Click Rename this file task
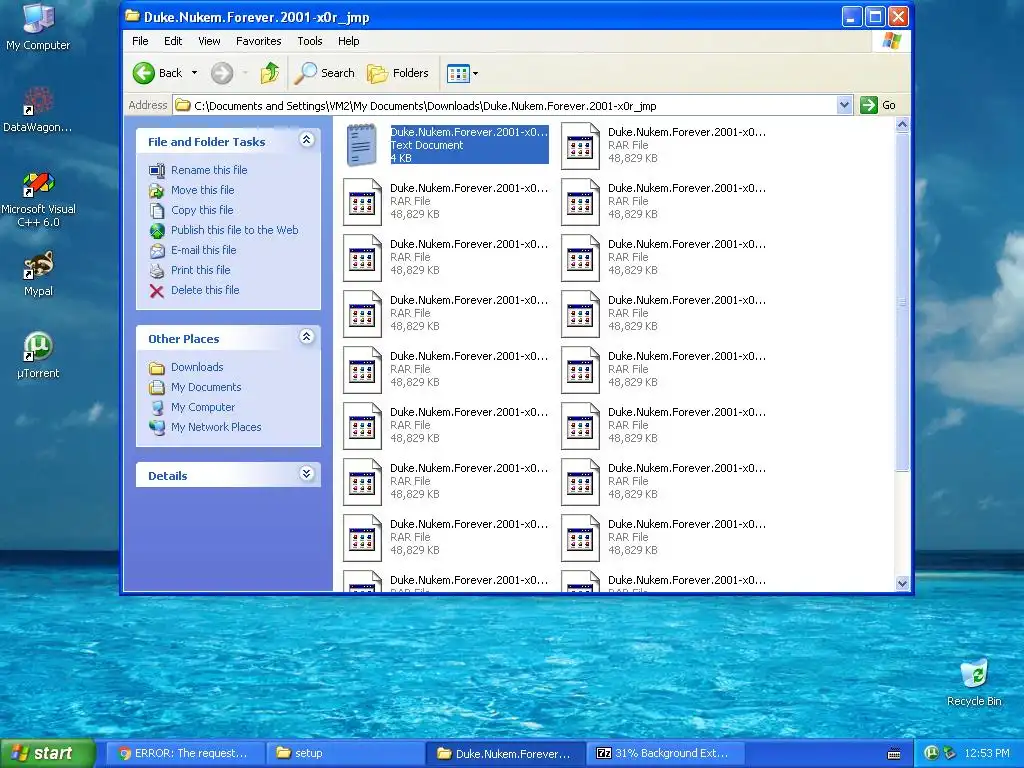Screen dimensions: 1024x768 (209, 170)
